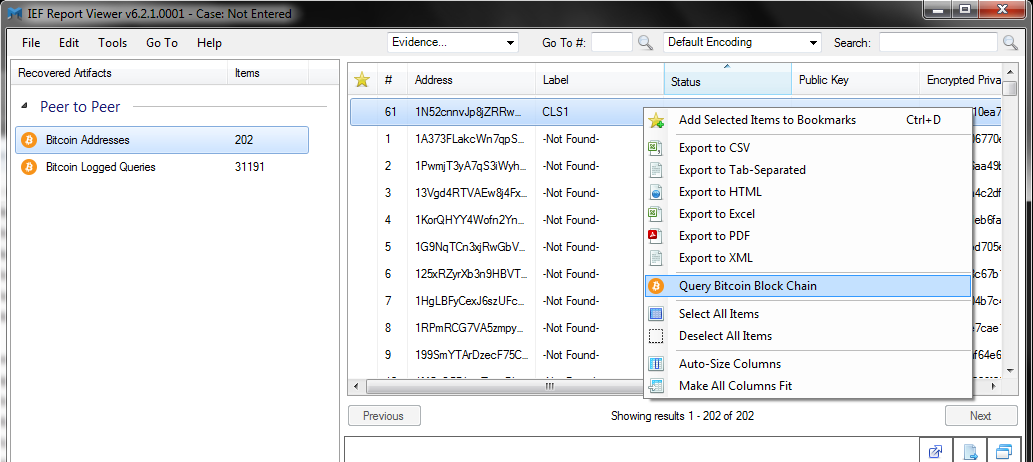Screen dimensions: 1033x462
Task: Choose Export to XML
Action: pyautogui.click(x=808, y=258)
